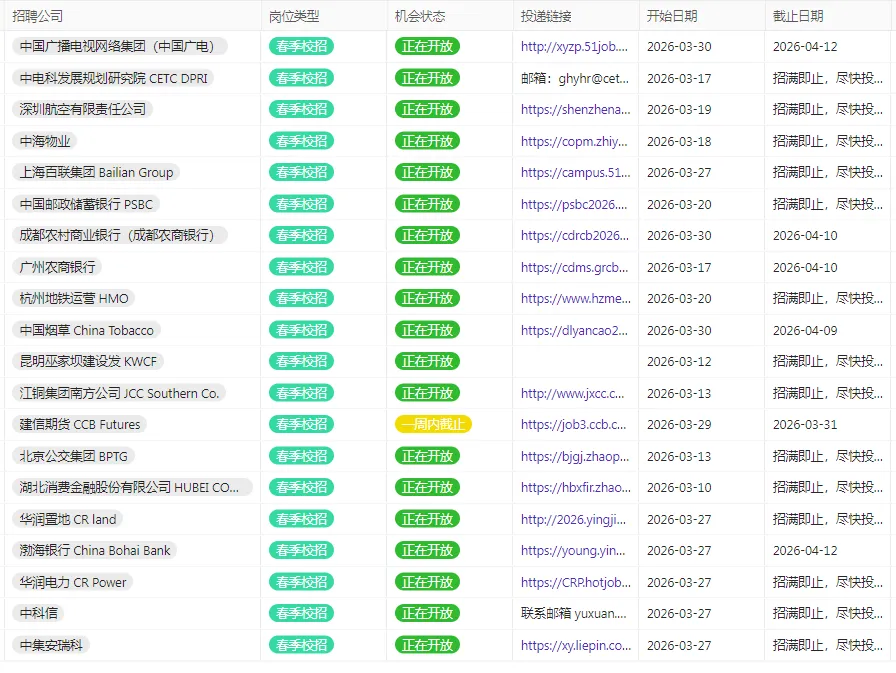
Task: Click 2026-04-10 deadline in 广州农商银行 row
Action: click(x=805, y=267)
